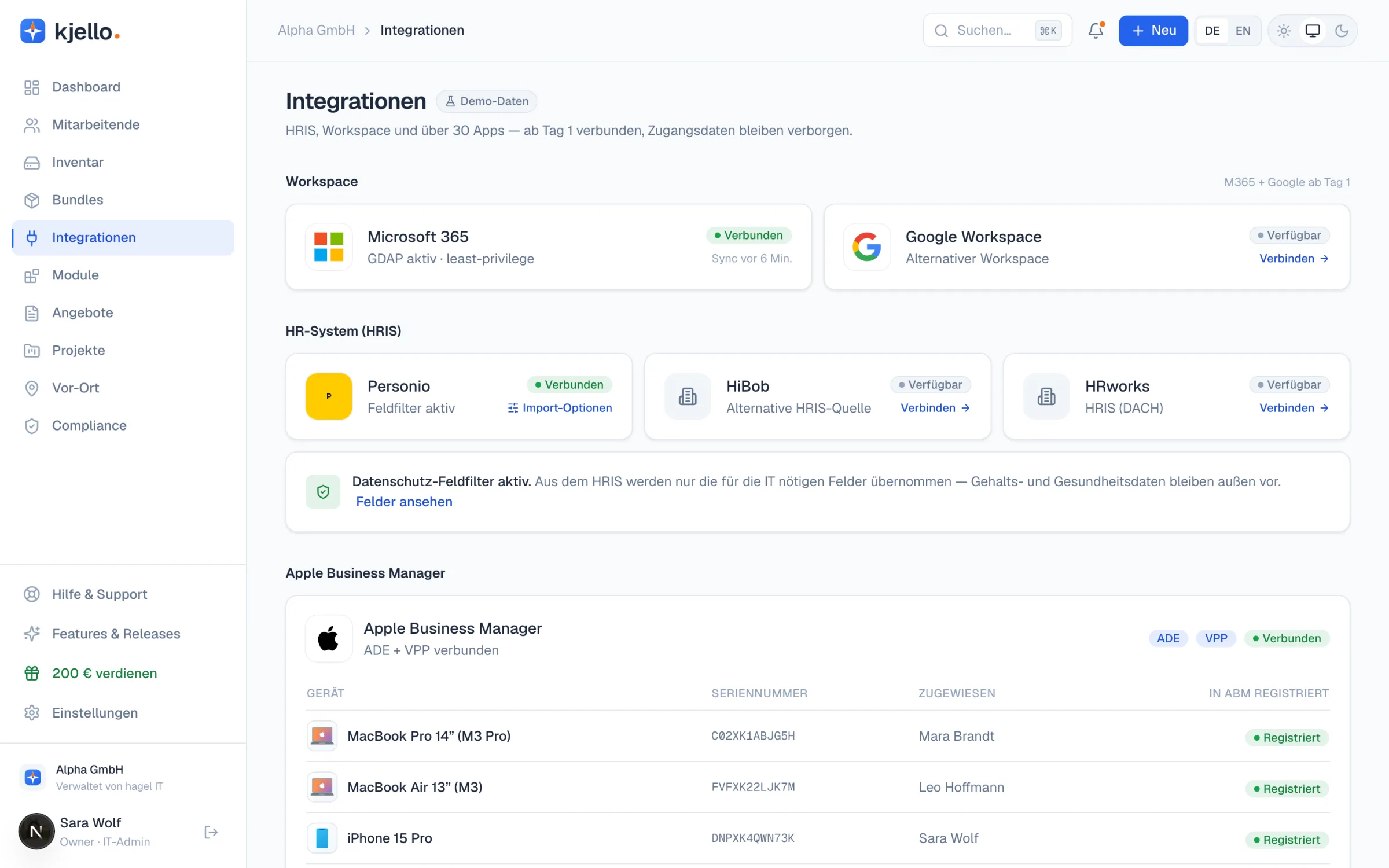
Task: Select Bundles in the sidebar
Action: click(x=123, y=200)
